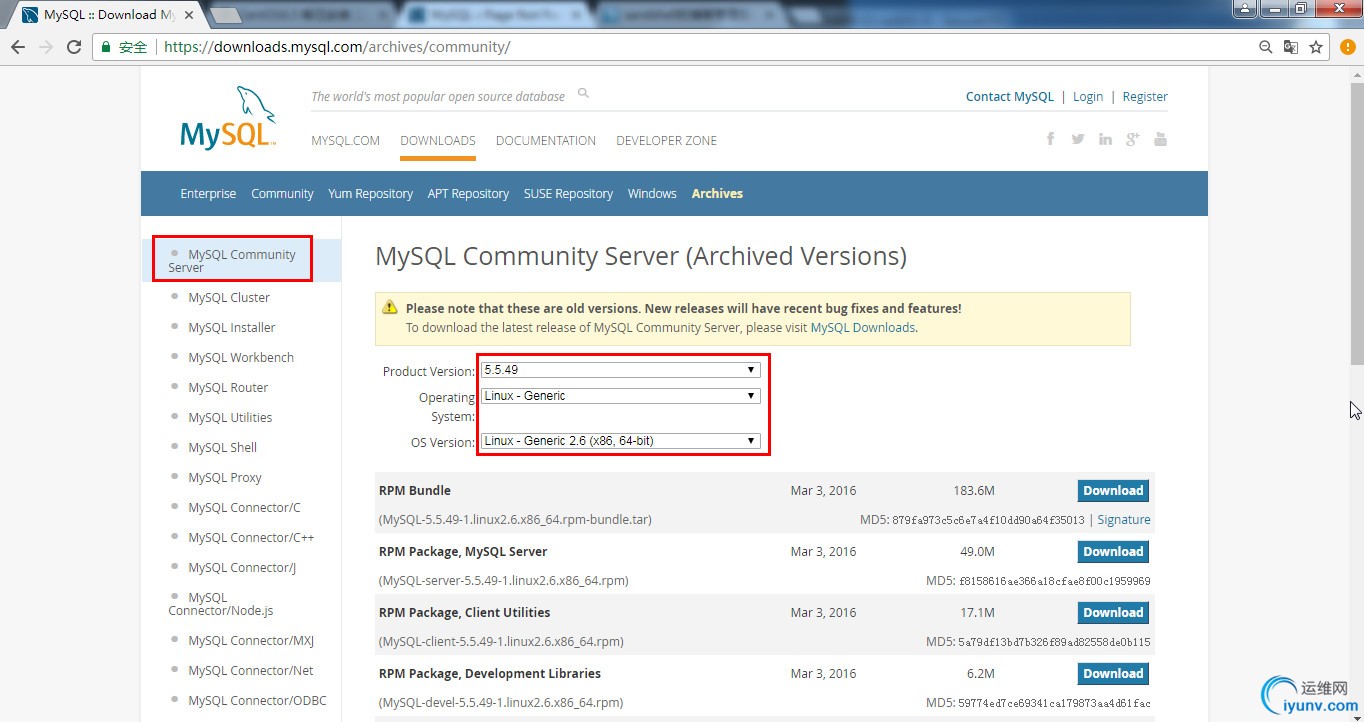Screen dimensions: 1364x722
Task: Click the Chrome user profile icon
Action: coord(1243,8)
